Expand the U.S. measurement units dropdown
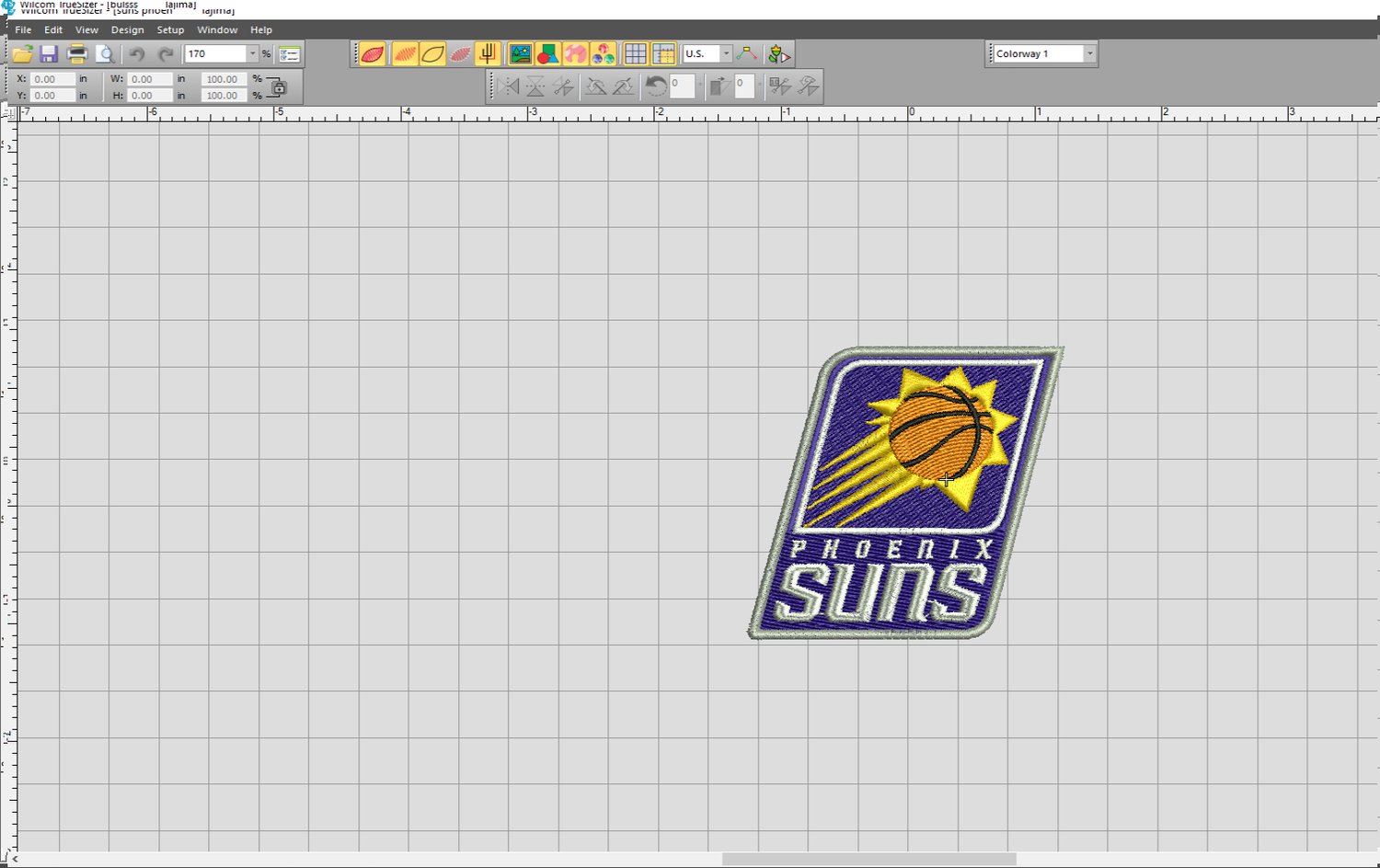Image resolution: width=1380 pixels, height=868 pixels. click(x=726, y=54)
